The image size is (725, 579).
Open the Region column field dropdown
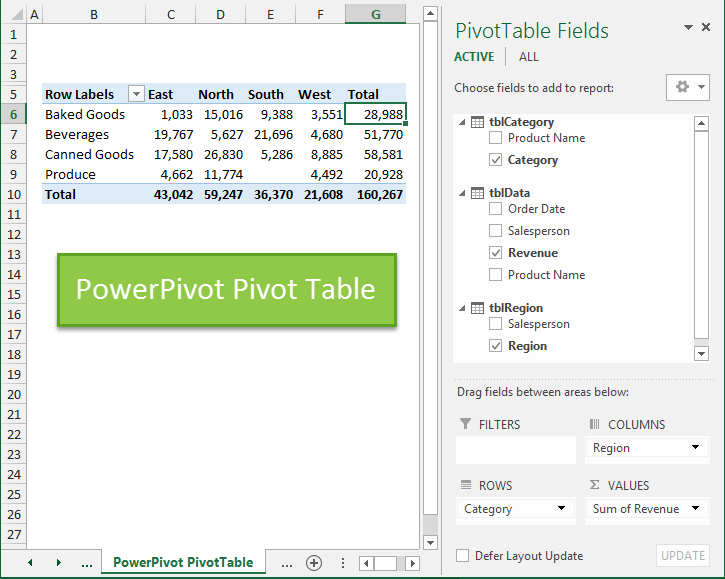[x=694, y=448]
